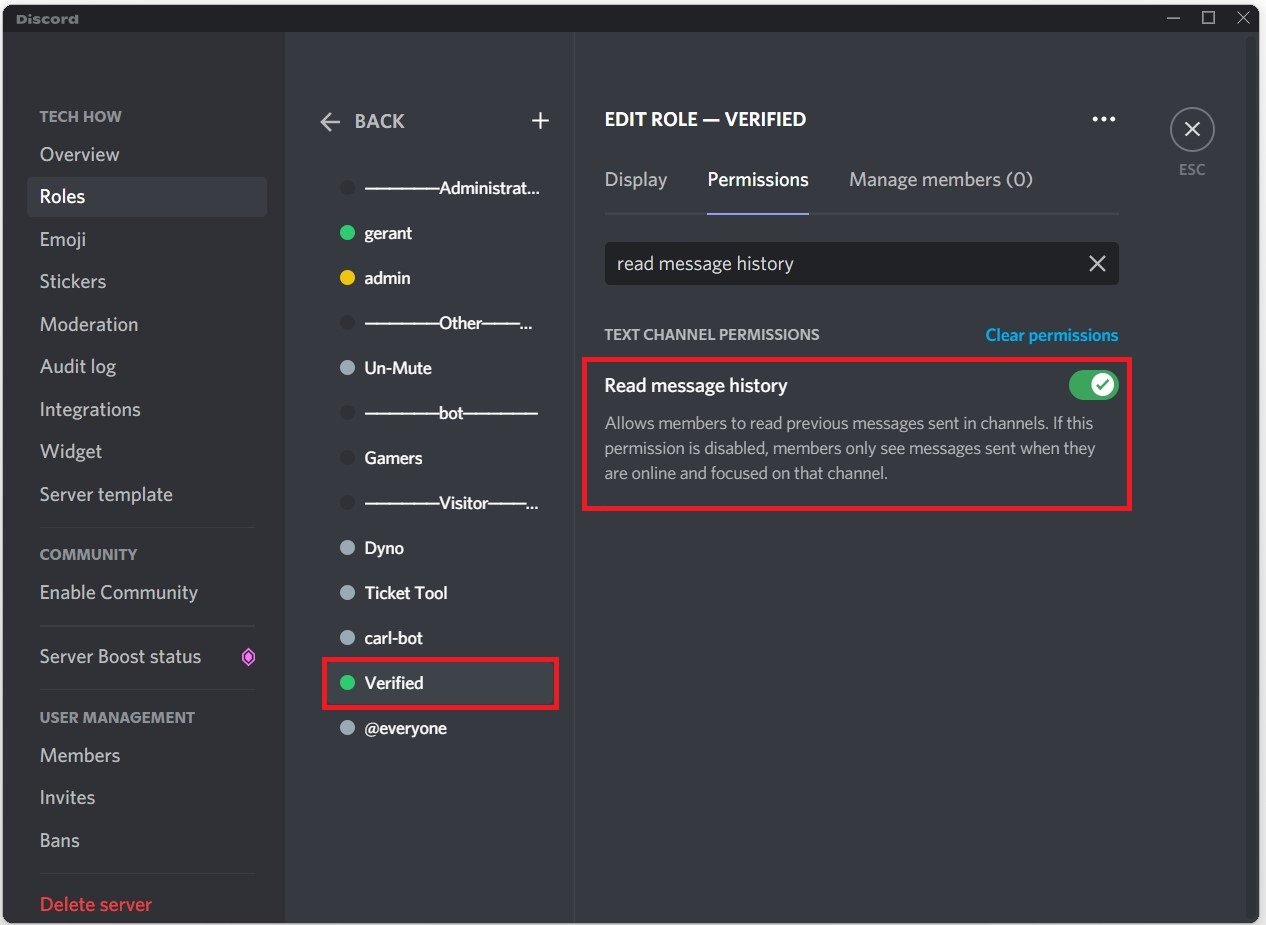Maximize the Discord window
1266x925 pixels.
tap(1208, 17)
